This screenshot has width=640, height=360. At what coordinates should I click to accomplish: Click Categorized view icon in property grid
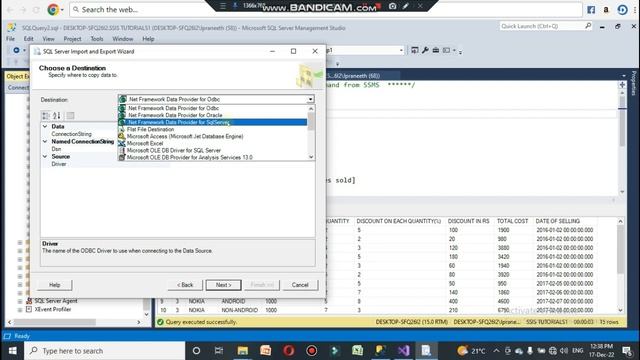click(x=46, y=116)
